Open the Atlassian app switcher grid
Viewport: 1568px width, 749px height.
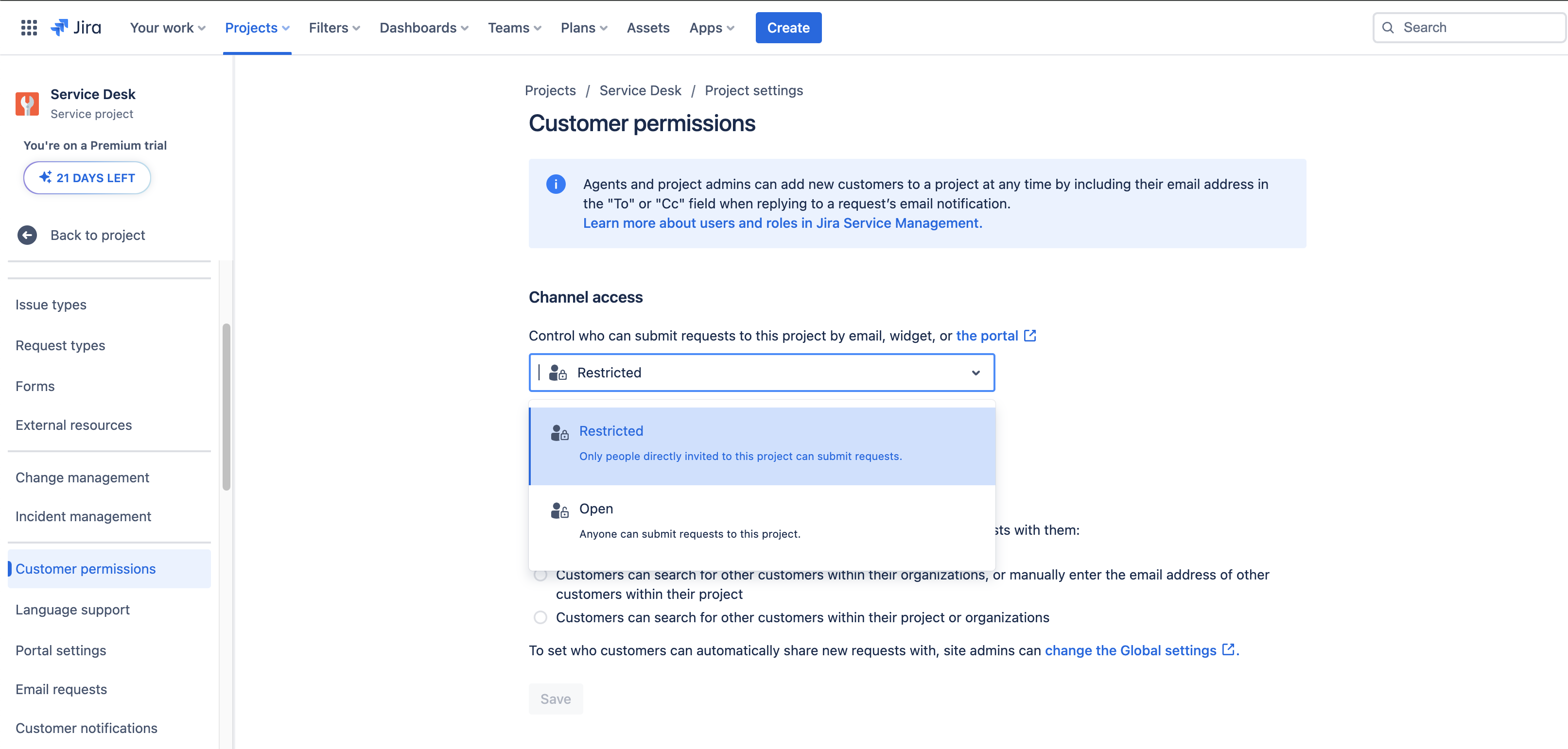pos(29,27)
